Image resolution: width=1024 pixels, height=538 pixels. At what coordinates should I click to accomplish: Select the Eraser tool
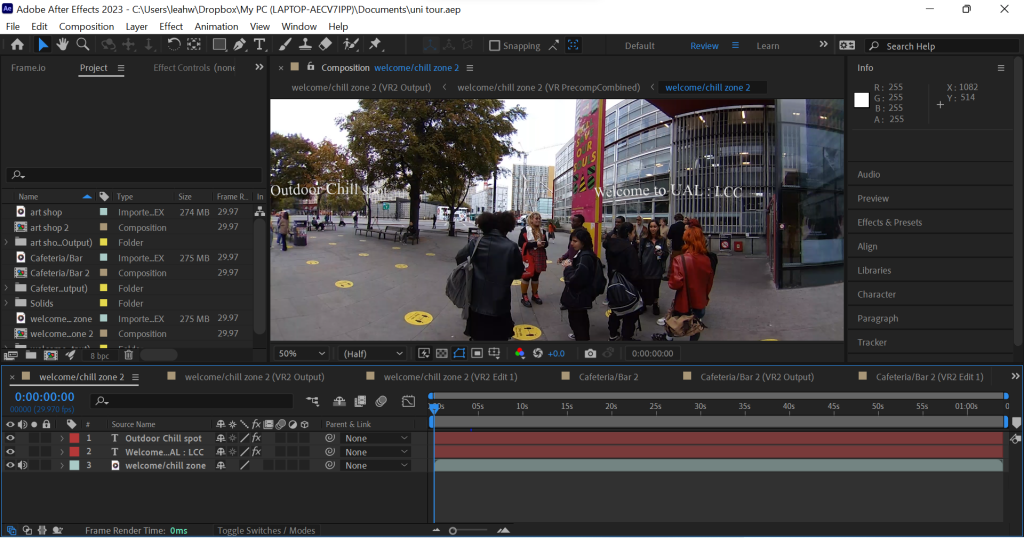[x=325, y=44]
